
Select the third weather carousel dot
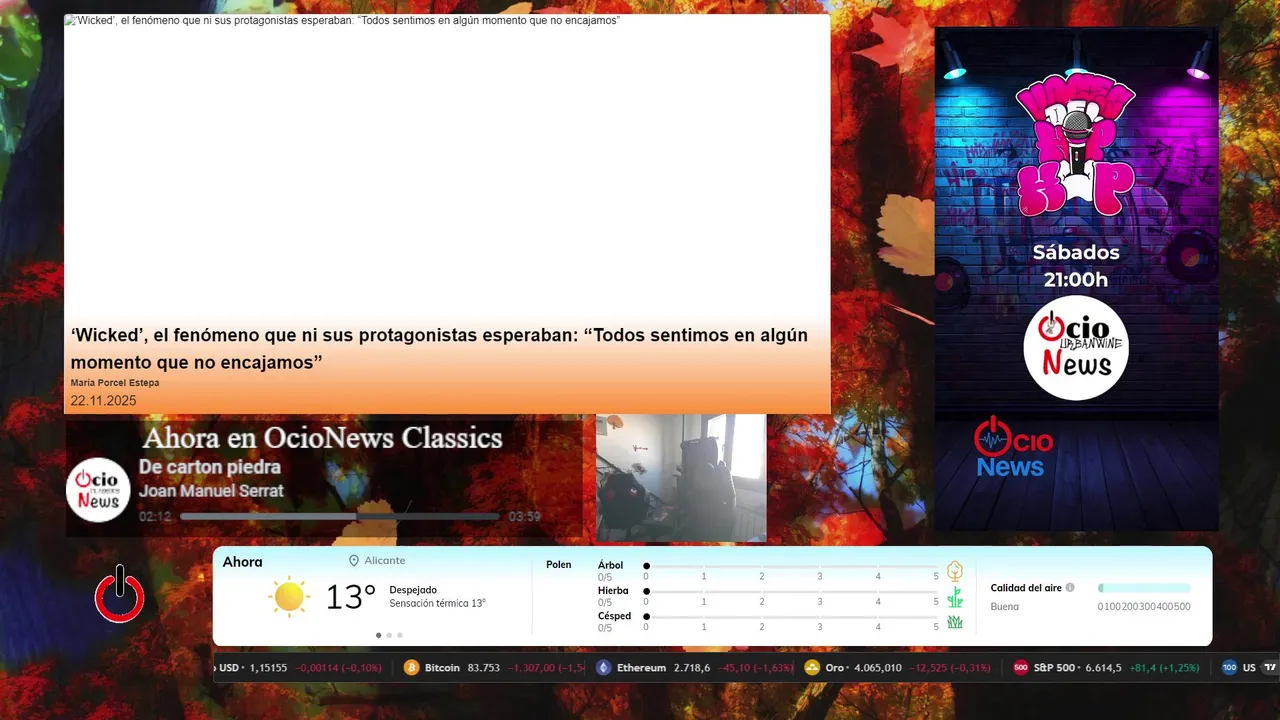pyautogui.click(x=400, y=635)
